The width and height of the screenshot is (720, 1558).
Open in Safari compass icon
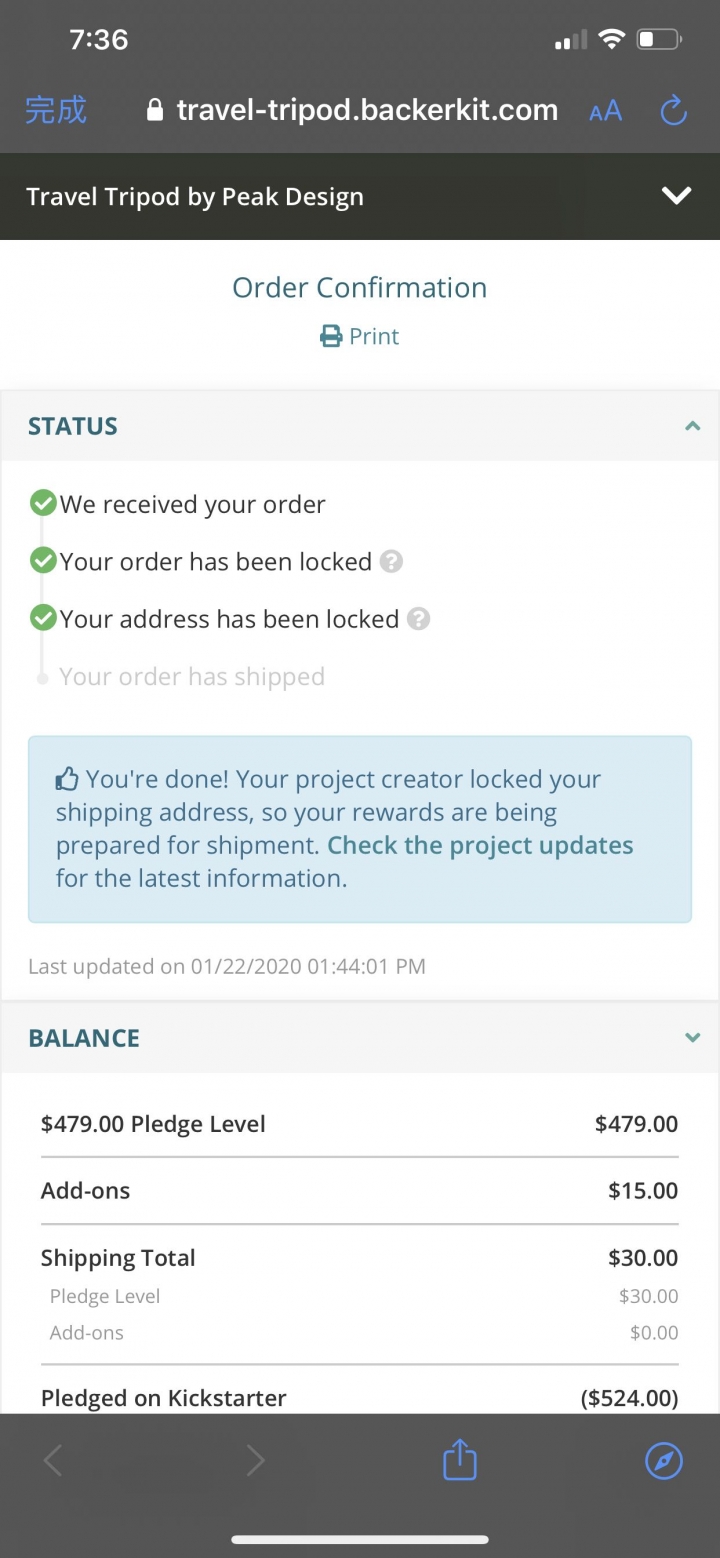point(664,1462)
